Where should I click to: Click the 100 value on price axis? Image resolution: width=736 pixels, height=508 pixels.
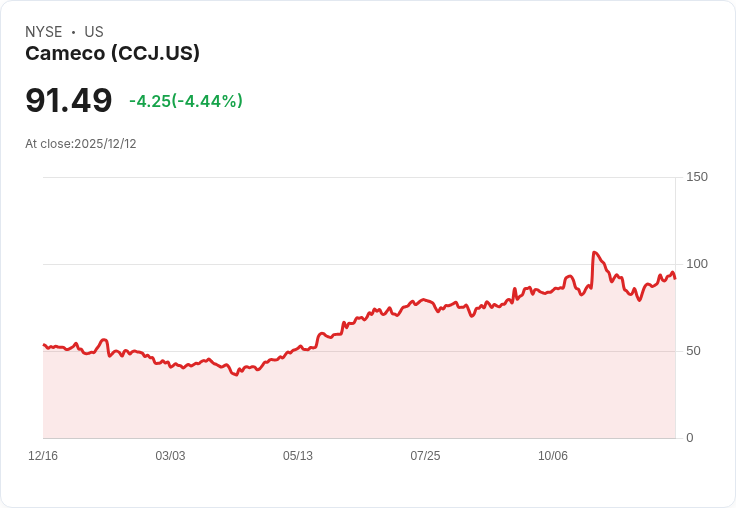pos(697,264)
